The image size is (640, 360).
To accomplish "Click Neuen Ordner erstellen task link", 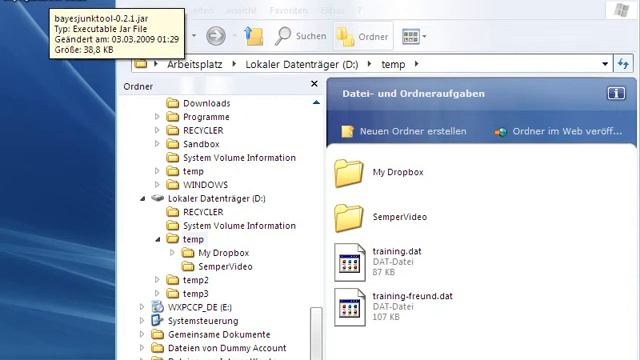I will 413,131.
